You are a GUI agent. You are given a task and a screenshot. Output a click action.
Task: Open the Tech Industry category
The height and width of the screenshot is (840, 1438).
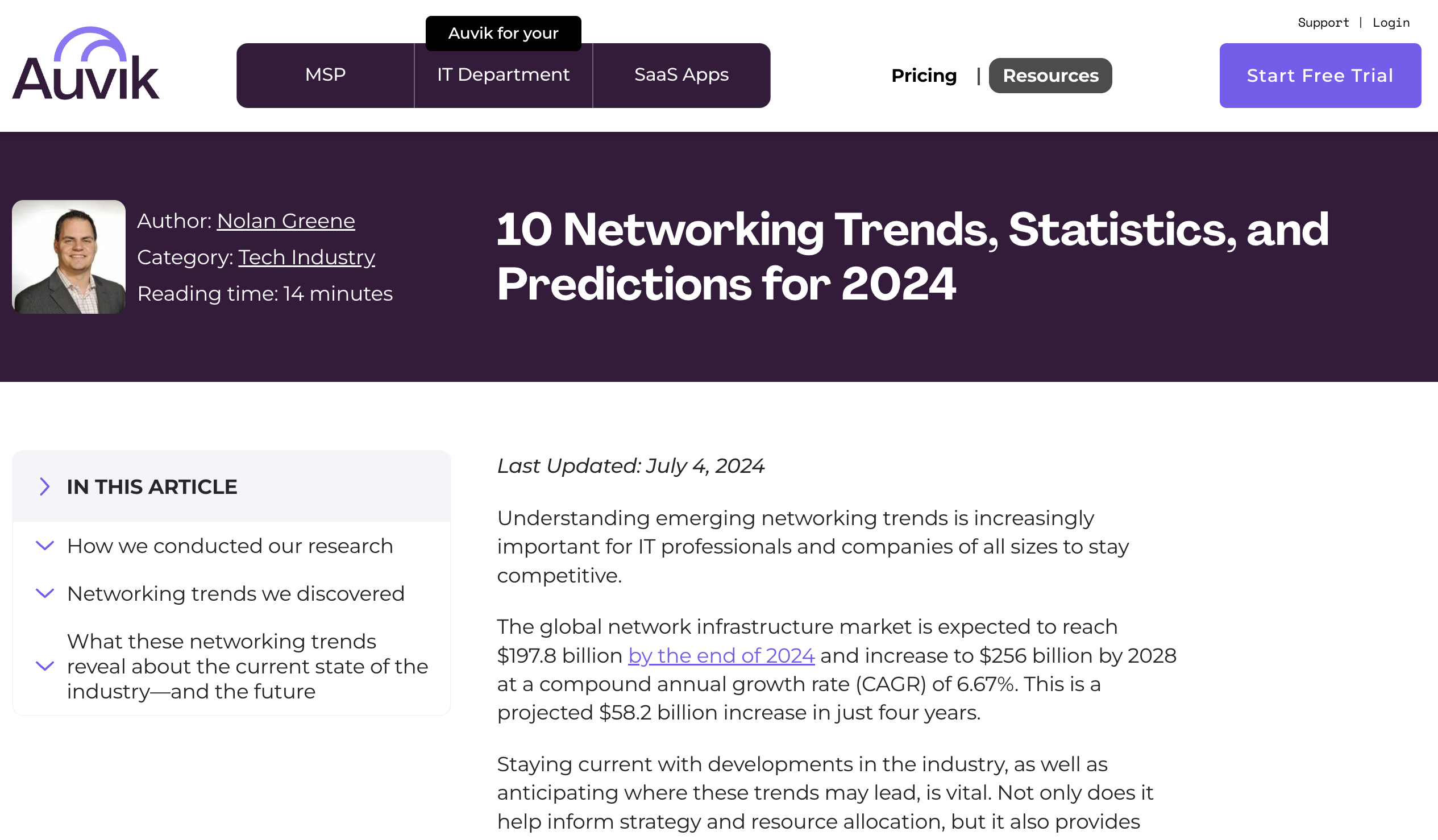306,257
